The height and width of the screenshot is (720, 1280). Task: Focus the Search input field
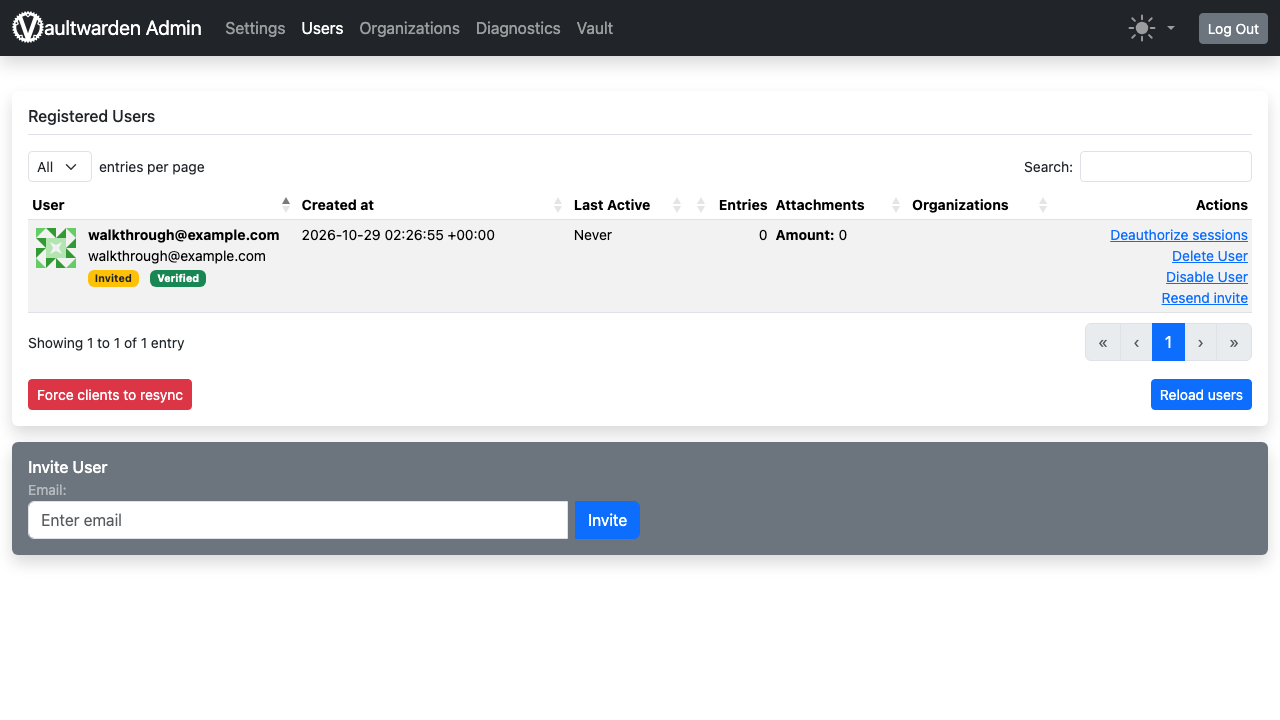click(x=1166, y=167)
